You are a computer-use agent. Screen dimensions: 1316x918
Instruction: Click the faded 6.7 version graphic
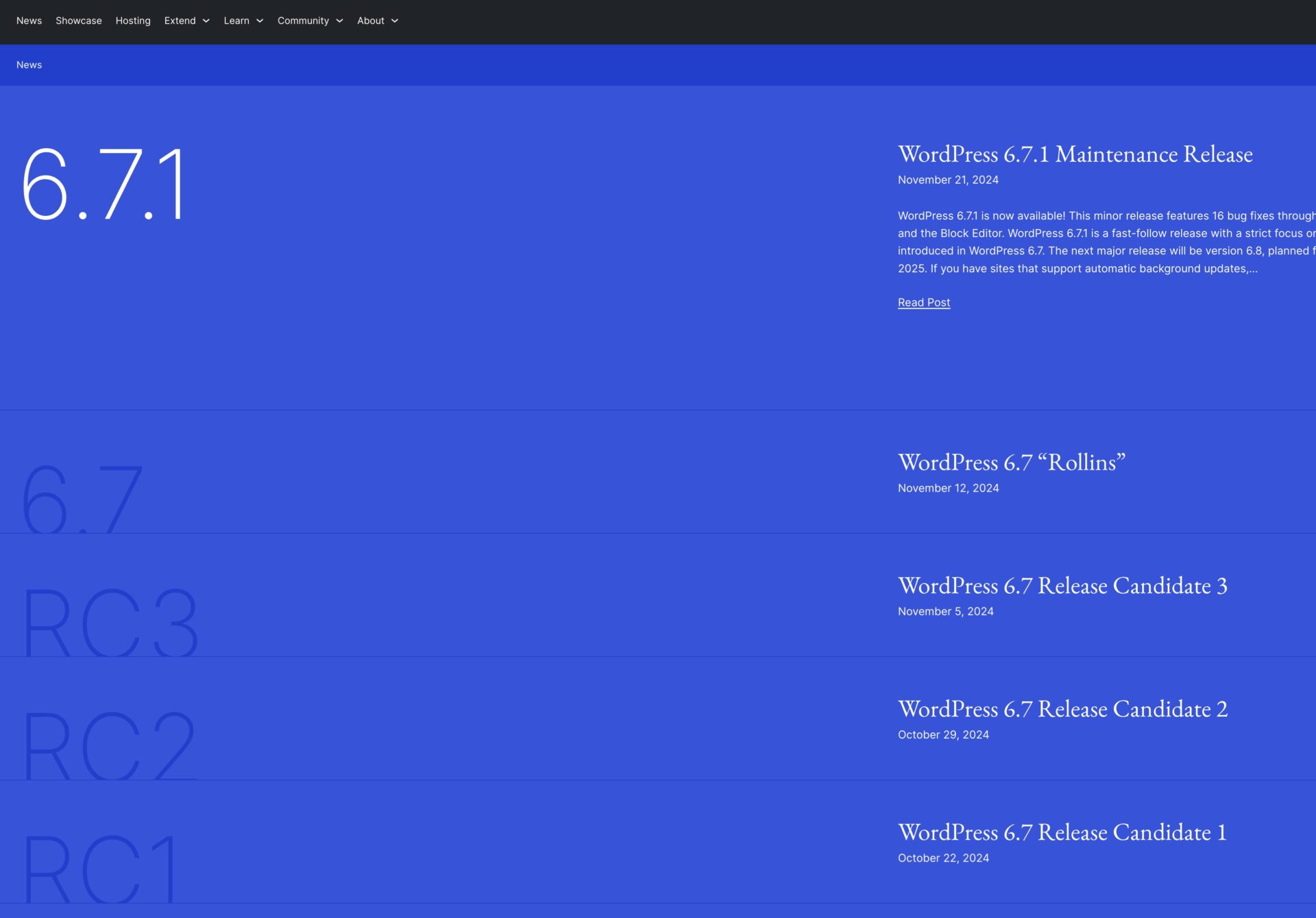click(82, 498)
